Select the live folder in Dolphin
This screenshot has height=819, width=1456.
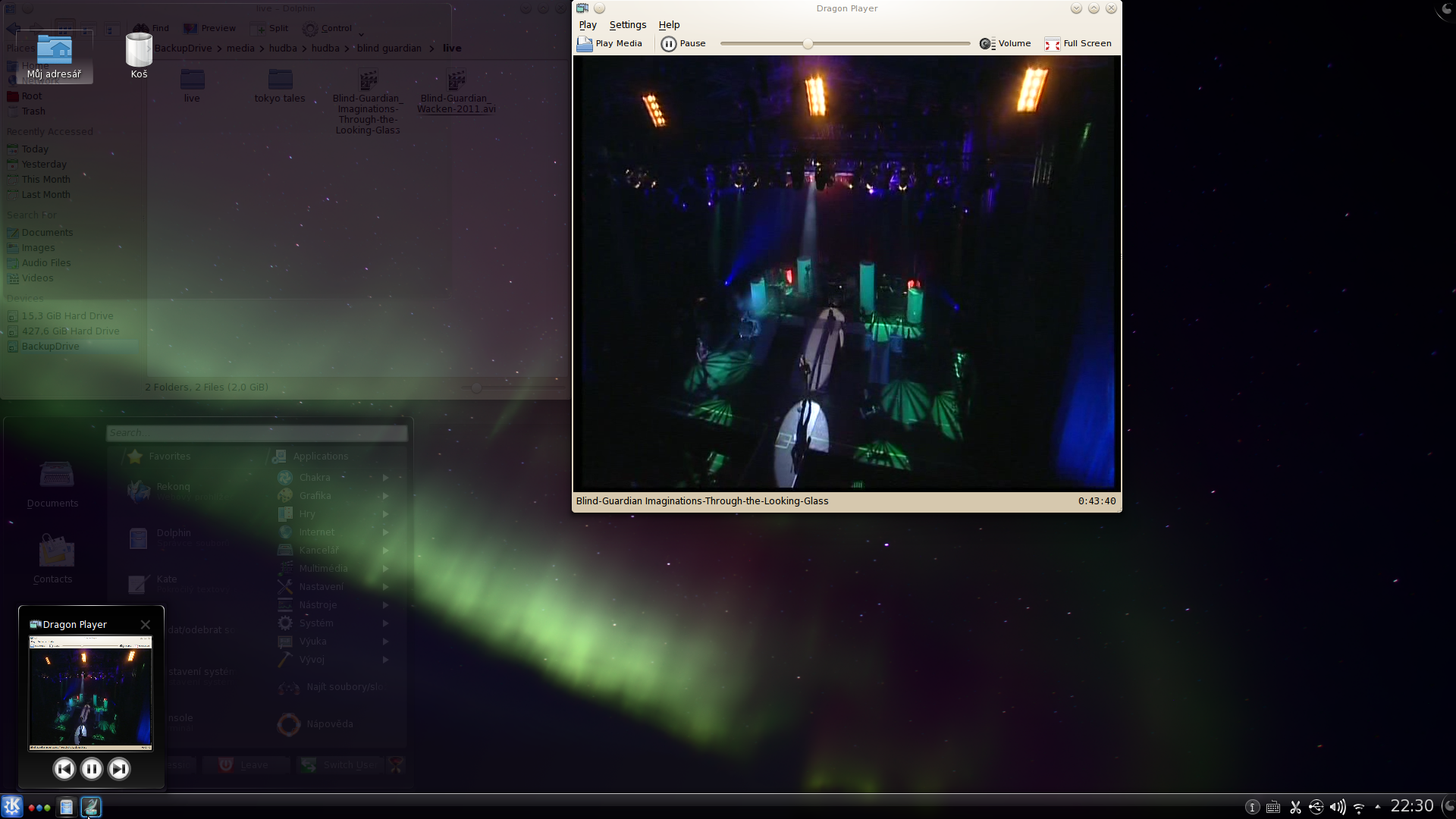(192, 86)
